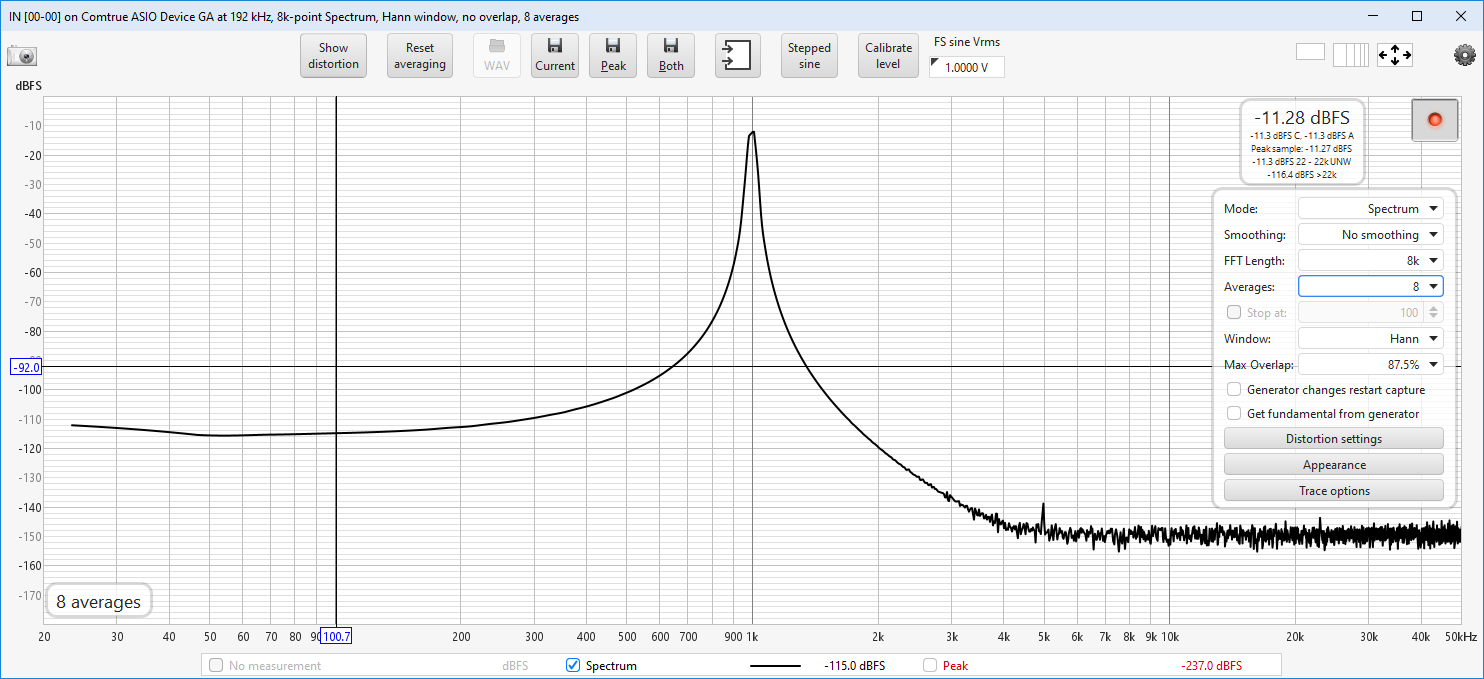
Task: Click Reset averaging button
Action: point(420,56)
